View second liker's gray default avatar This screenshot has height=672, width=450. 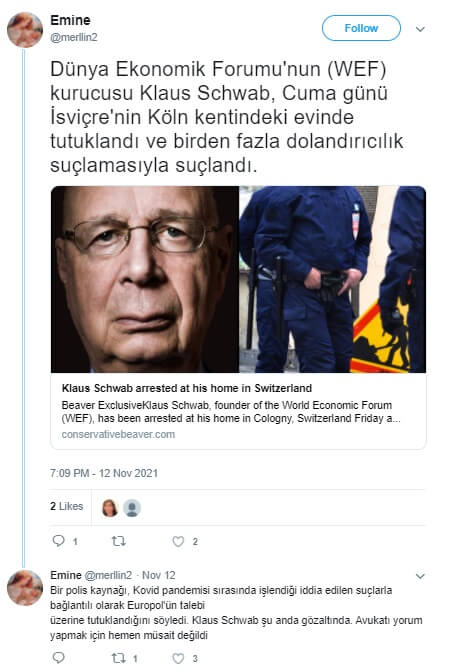pyautogui.click(x=132, y=508)
